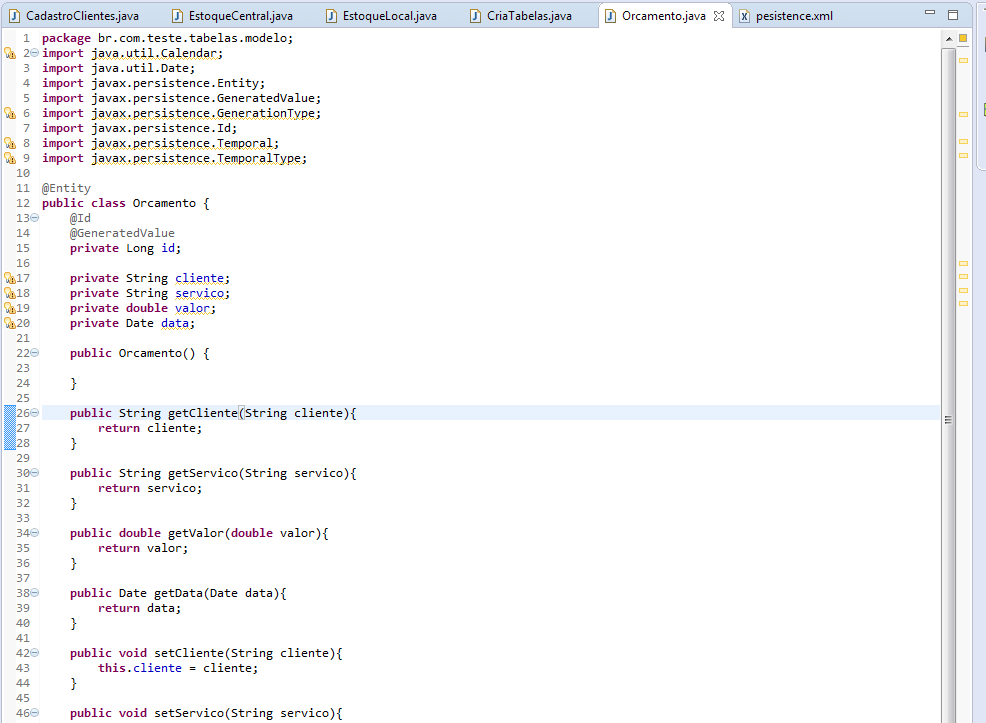Click the Java file icon on CadastroClientes.java tab
The height and width of the screenshot is (723, 986).
[x=14, y=16]
